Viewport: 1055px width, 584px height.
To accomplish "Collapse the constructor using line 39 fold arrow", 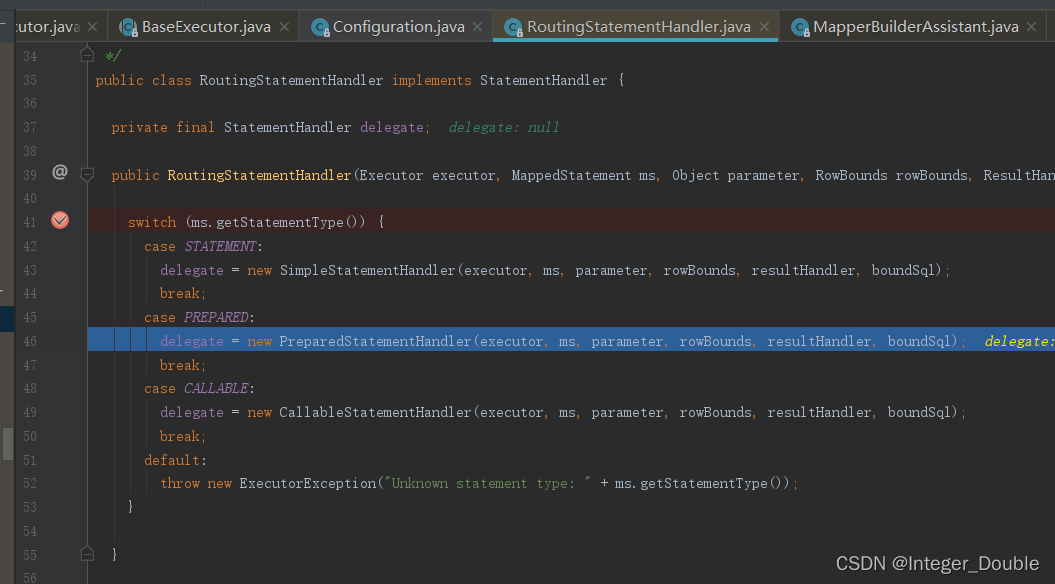I will pyautogui.click(x=87, y=174).
